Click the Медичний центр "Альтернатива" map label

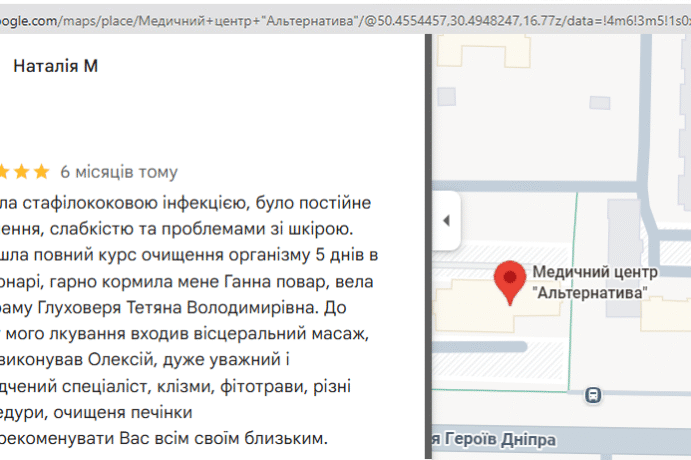[x=594, y=282]
